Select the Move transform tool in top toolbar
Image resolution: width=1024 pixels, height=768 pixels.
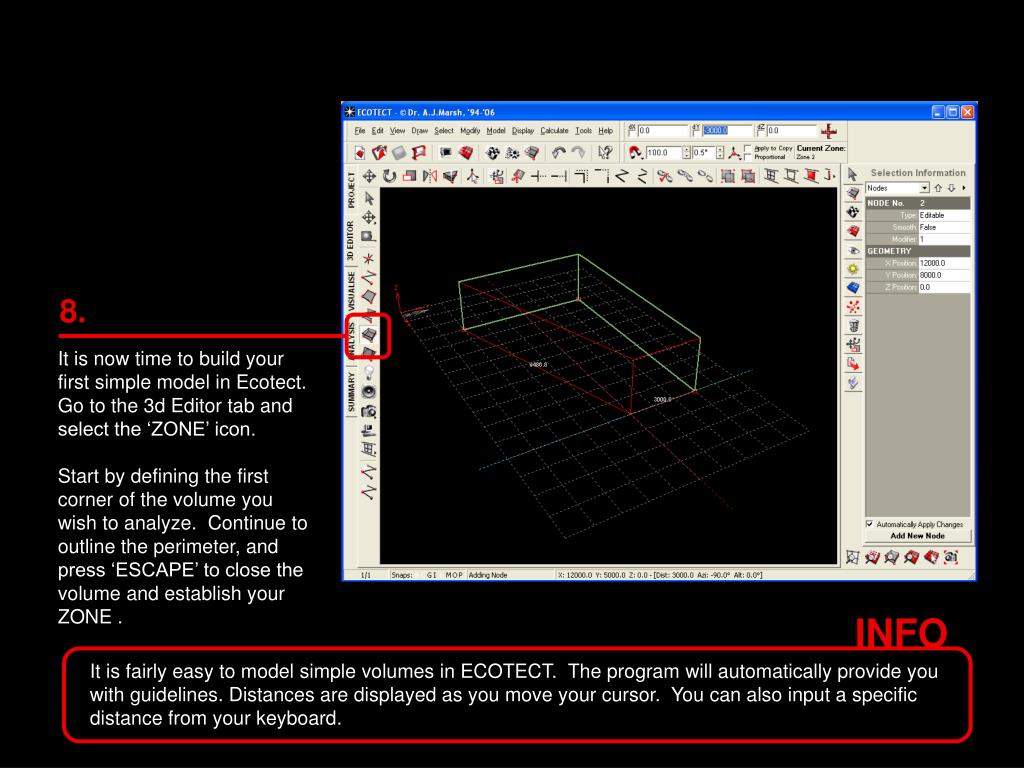tap(369, 176)
